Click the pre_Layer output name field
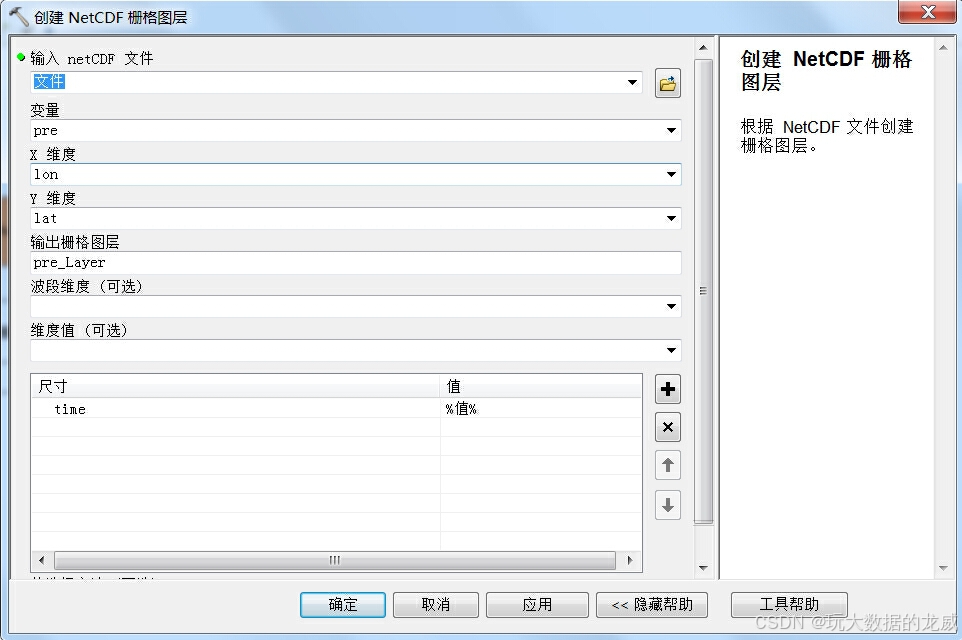 pyautogui.click(x=300, y=262)
